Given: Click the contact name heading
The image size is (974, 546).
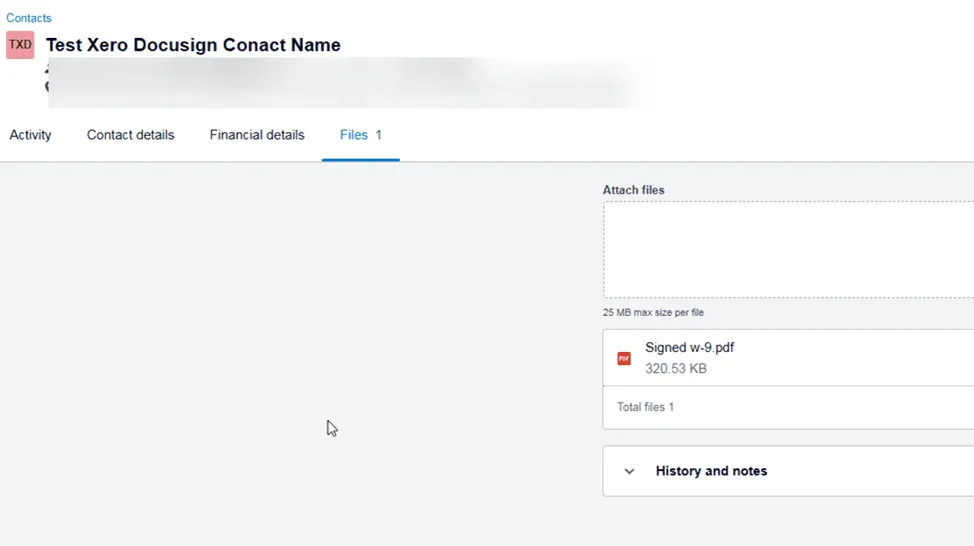Looking at the screenshot, I should 193,45.
